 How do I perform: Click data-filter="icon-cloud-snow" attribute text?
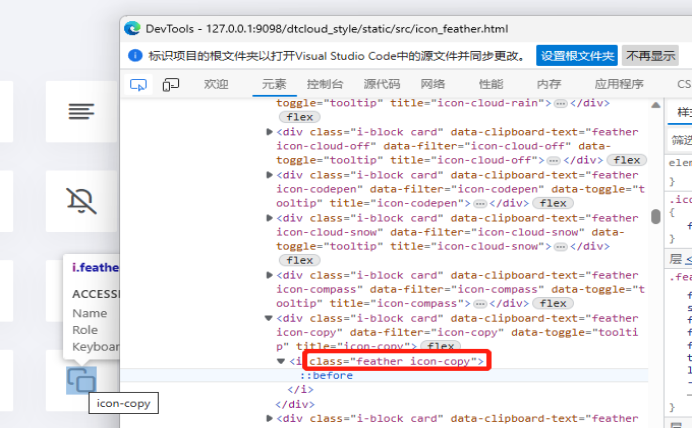coord(487,232)
